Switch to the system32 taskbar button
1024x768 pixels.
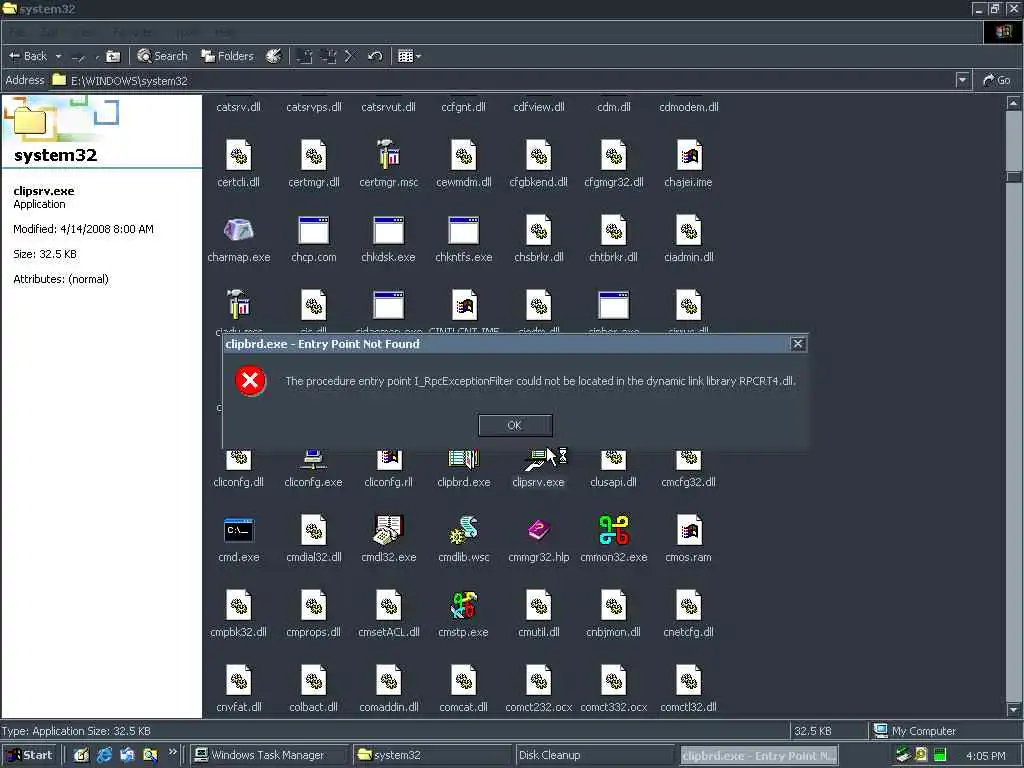[x=432, y=755]
